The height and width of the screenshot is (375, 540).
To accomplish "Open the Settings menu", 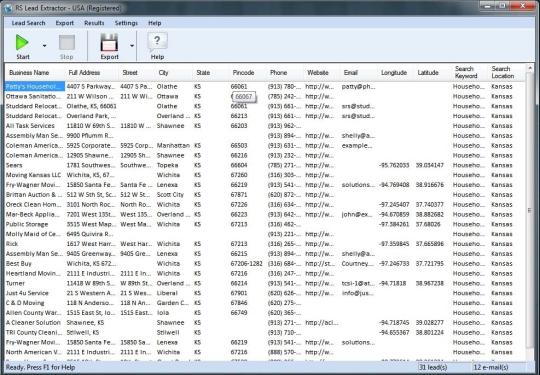I will (x=126, y=23).
